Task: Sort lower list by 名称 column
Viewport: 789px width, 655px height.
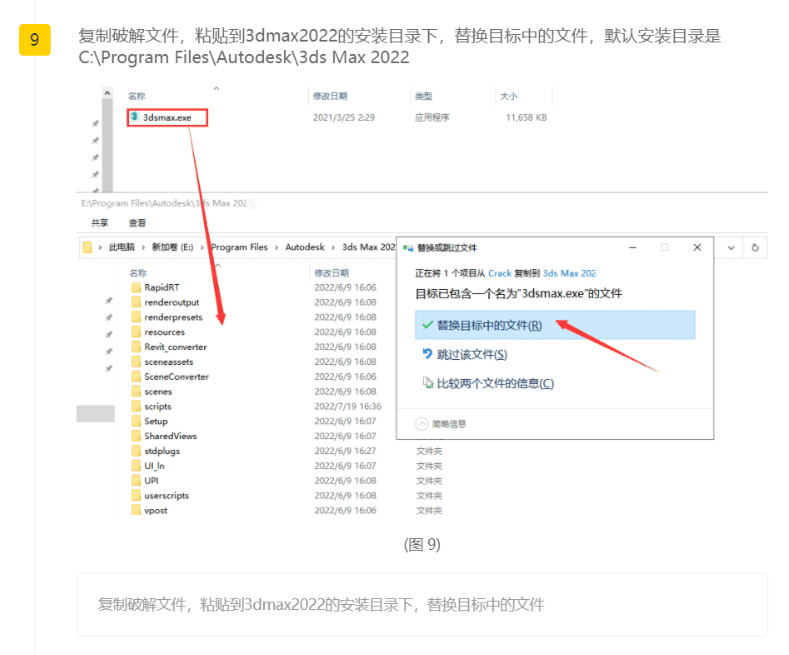Action: [x=138, y=273]
